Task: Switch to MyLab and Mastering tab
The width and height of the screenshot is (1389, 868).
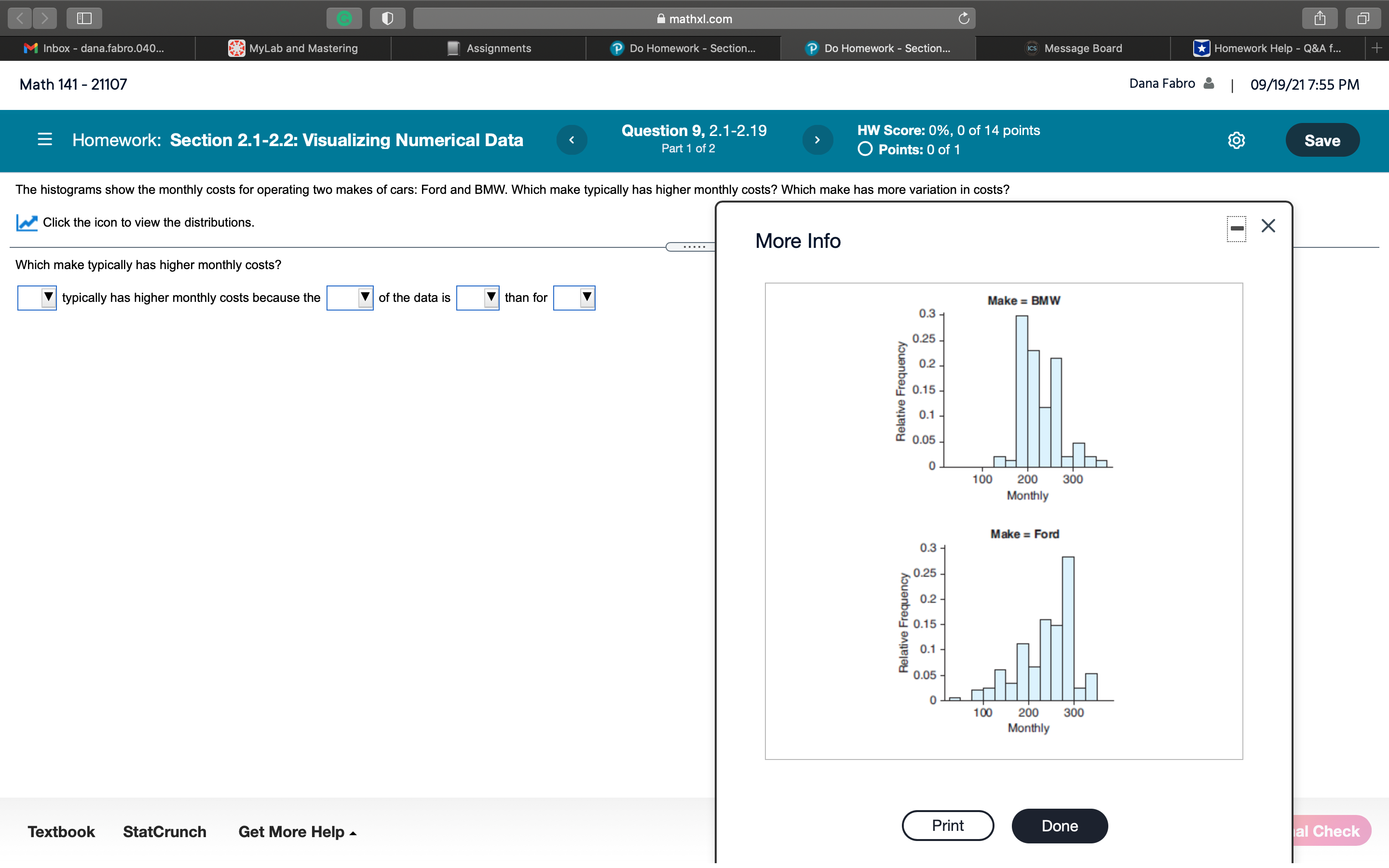Action: point(293,48)
